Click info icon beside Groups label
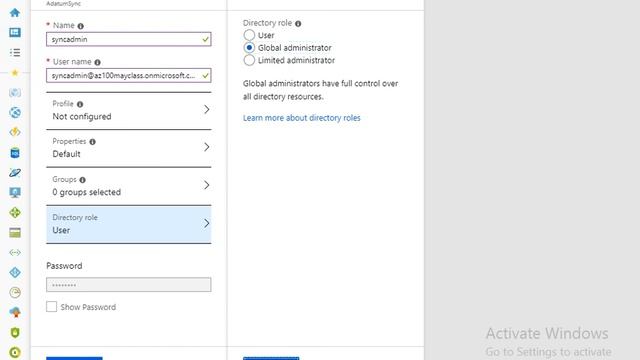Image resolution: width=640 pixels, height=360 pixels. (82, 180)
